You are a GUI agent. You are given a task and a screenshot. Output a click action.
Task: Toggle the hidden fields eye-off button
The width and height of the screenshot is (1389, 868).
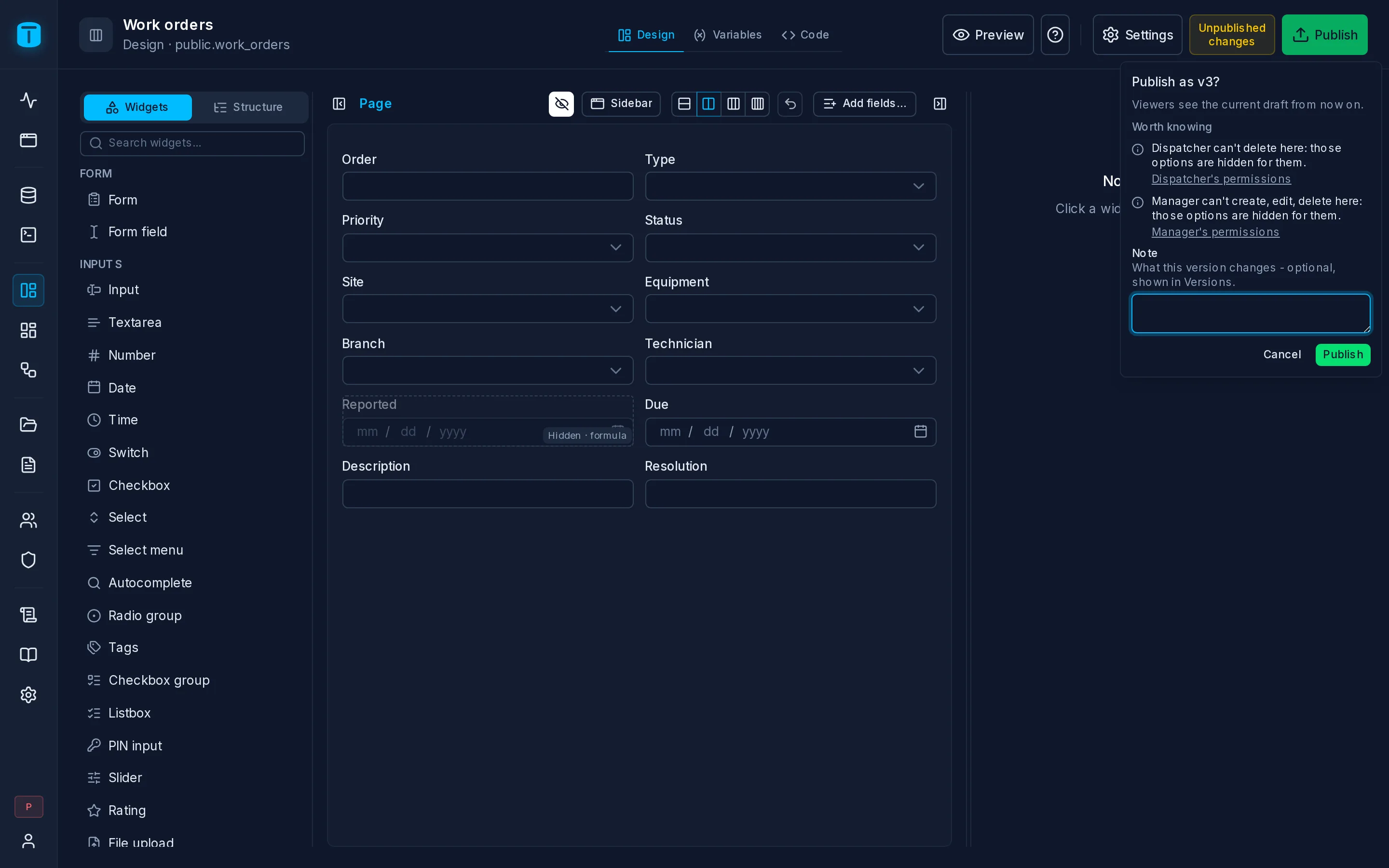coord(561,104)
